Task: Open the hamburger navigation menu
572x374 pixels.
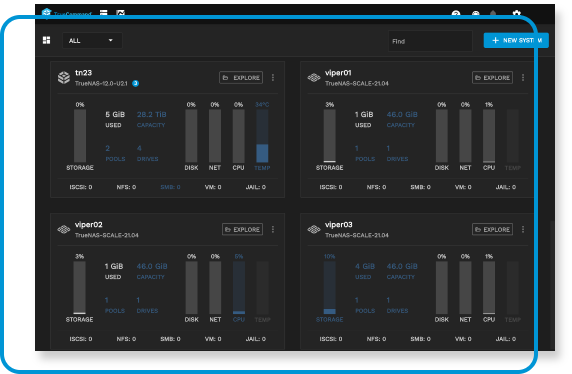Action: 104,13
